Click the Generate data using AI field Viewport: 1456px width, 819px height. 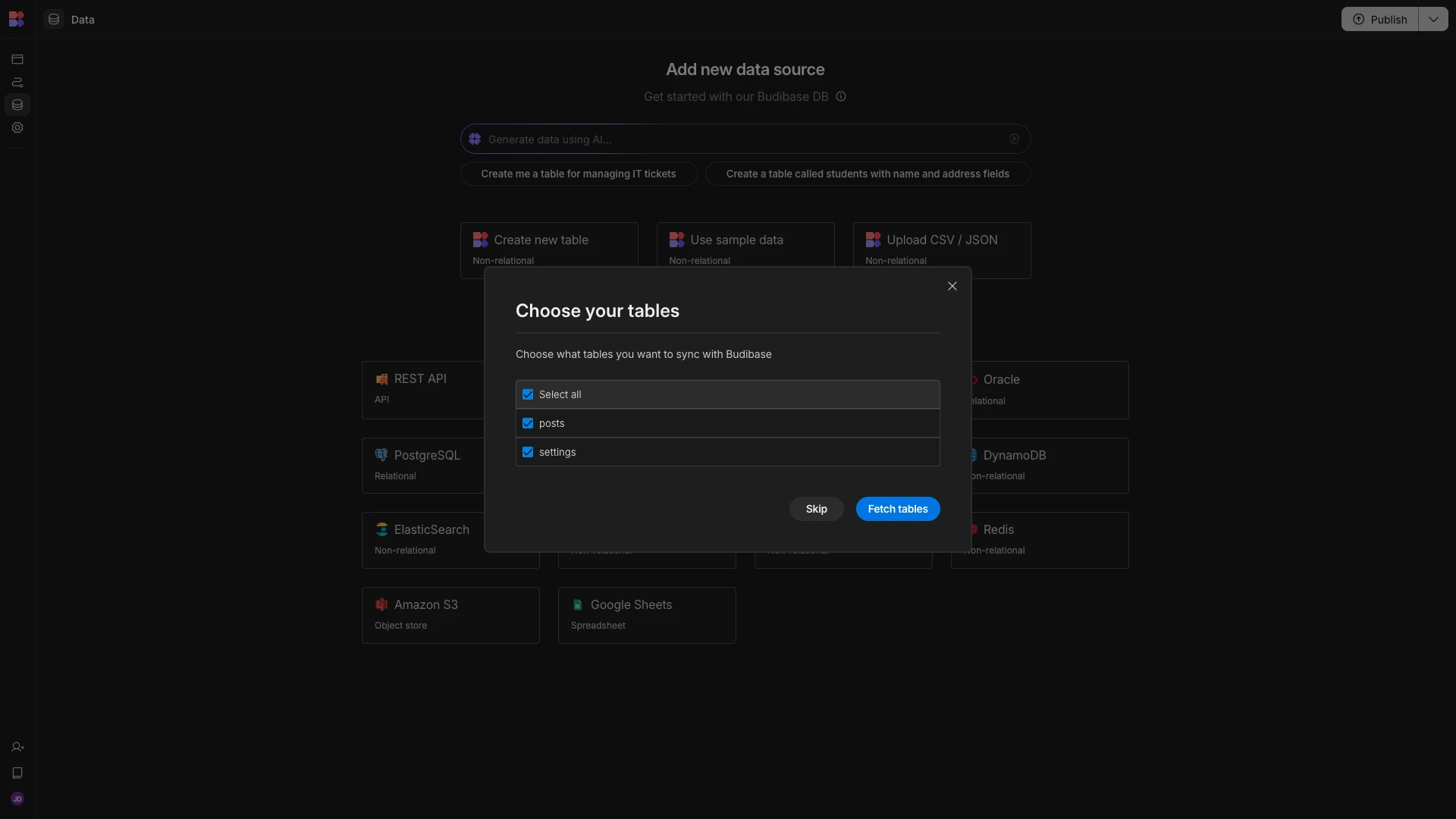click(x=745, y=139)
